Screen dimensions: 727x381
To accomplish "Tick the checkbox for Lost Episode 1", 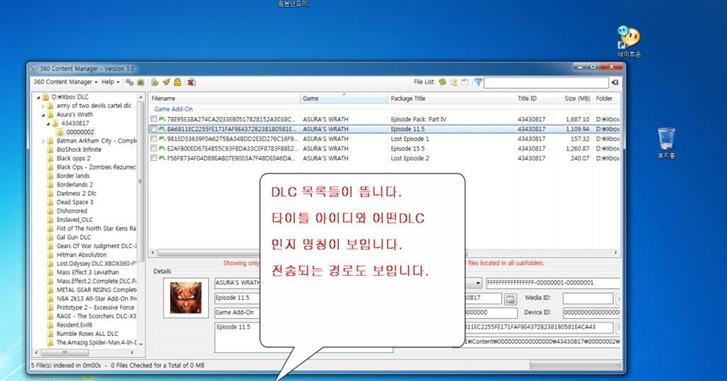I will pyautogui.click(x=153, y=139).
